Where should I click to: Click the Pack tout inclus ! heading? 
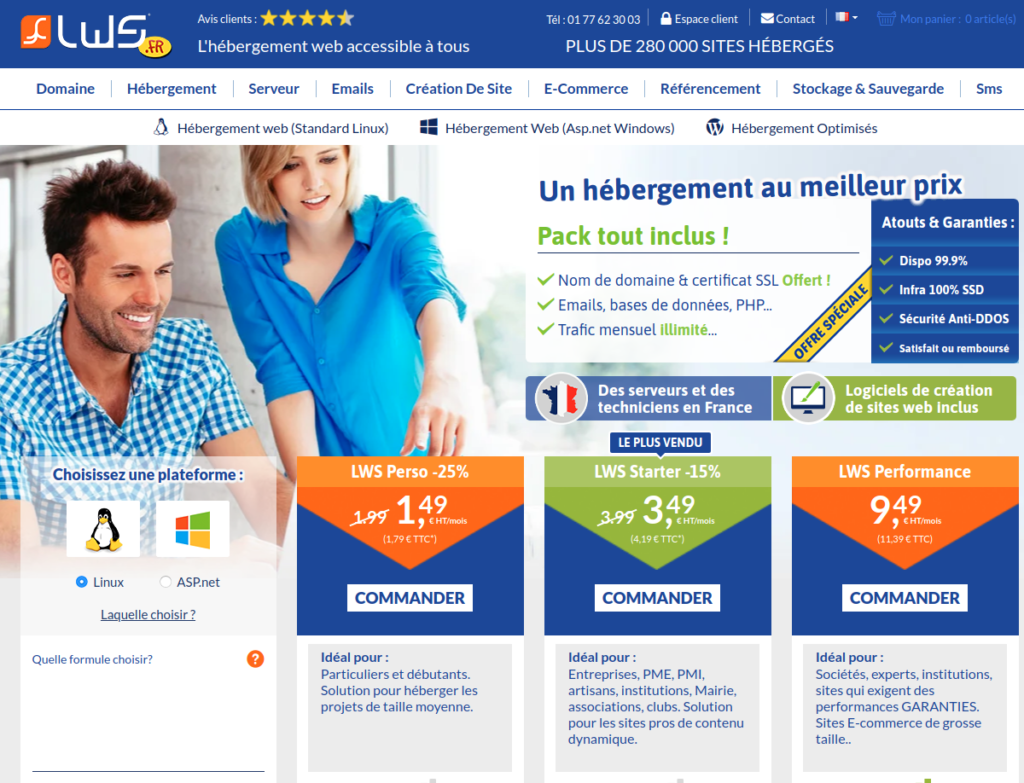click(633, 236)
